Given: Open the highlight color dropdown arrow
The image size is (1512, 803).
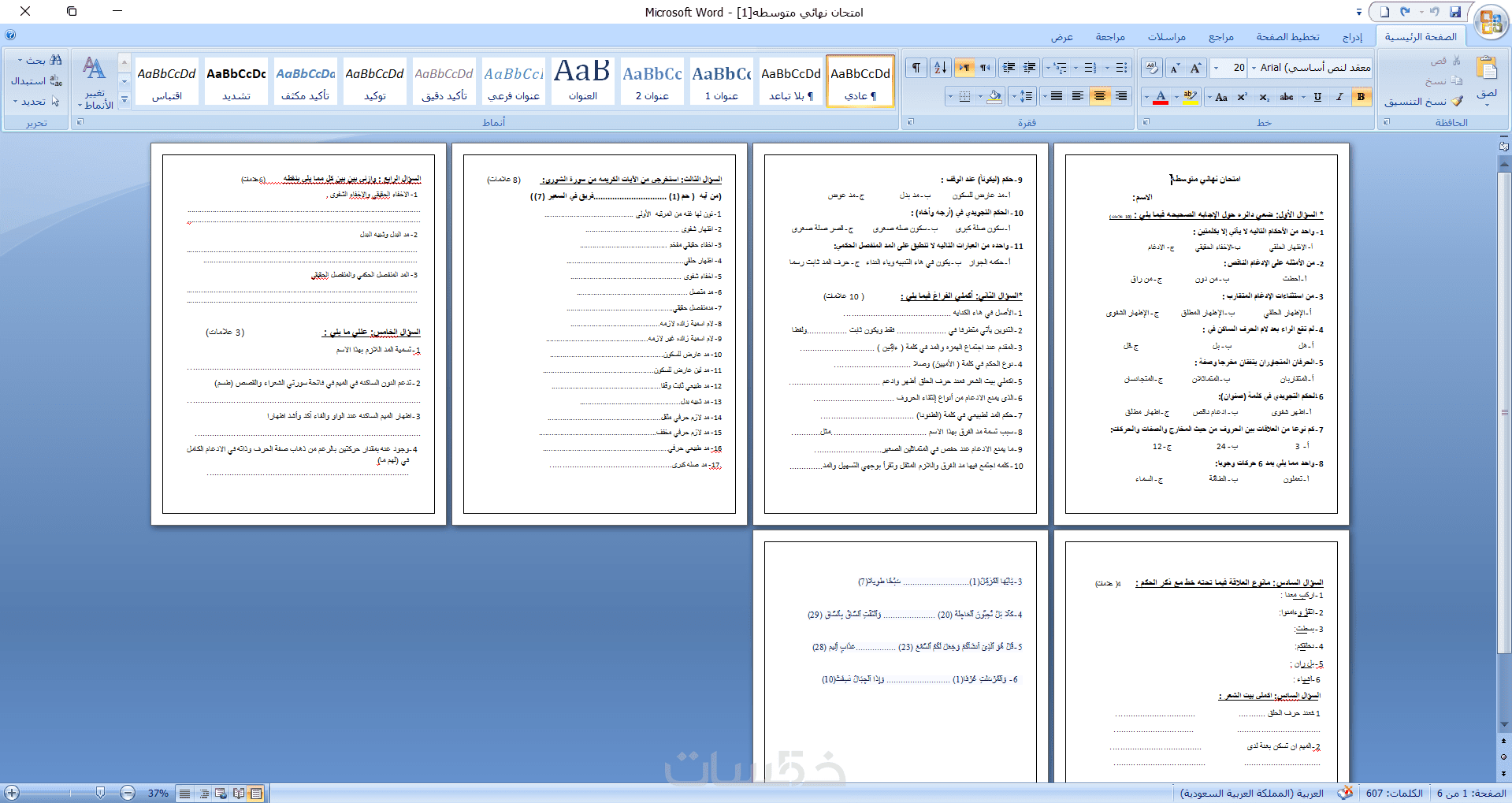Looking at the screenshot, I should (1176, 97).
